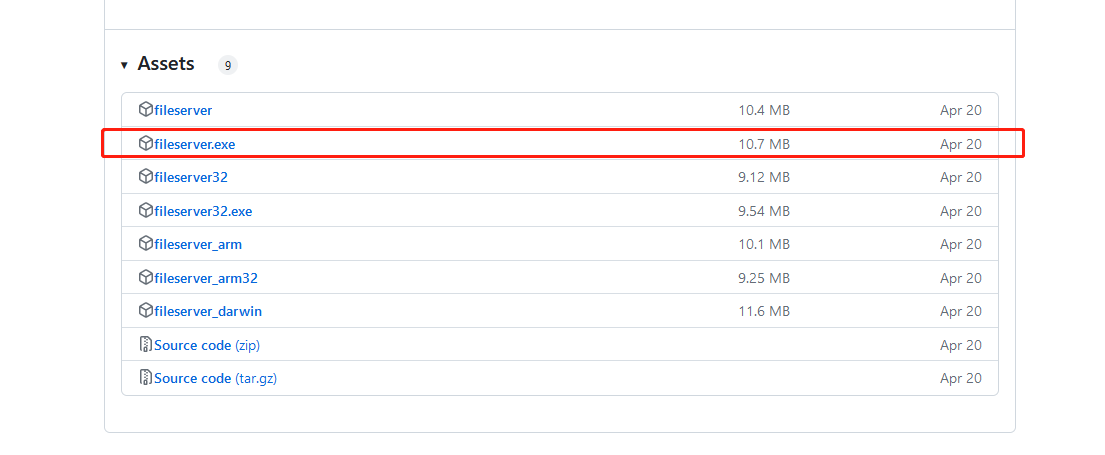1105x455 pixels.
Task: Download Source code (tar.gz) archive
Action: [215, 378]
